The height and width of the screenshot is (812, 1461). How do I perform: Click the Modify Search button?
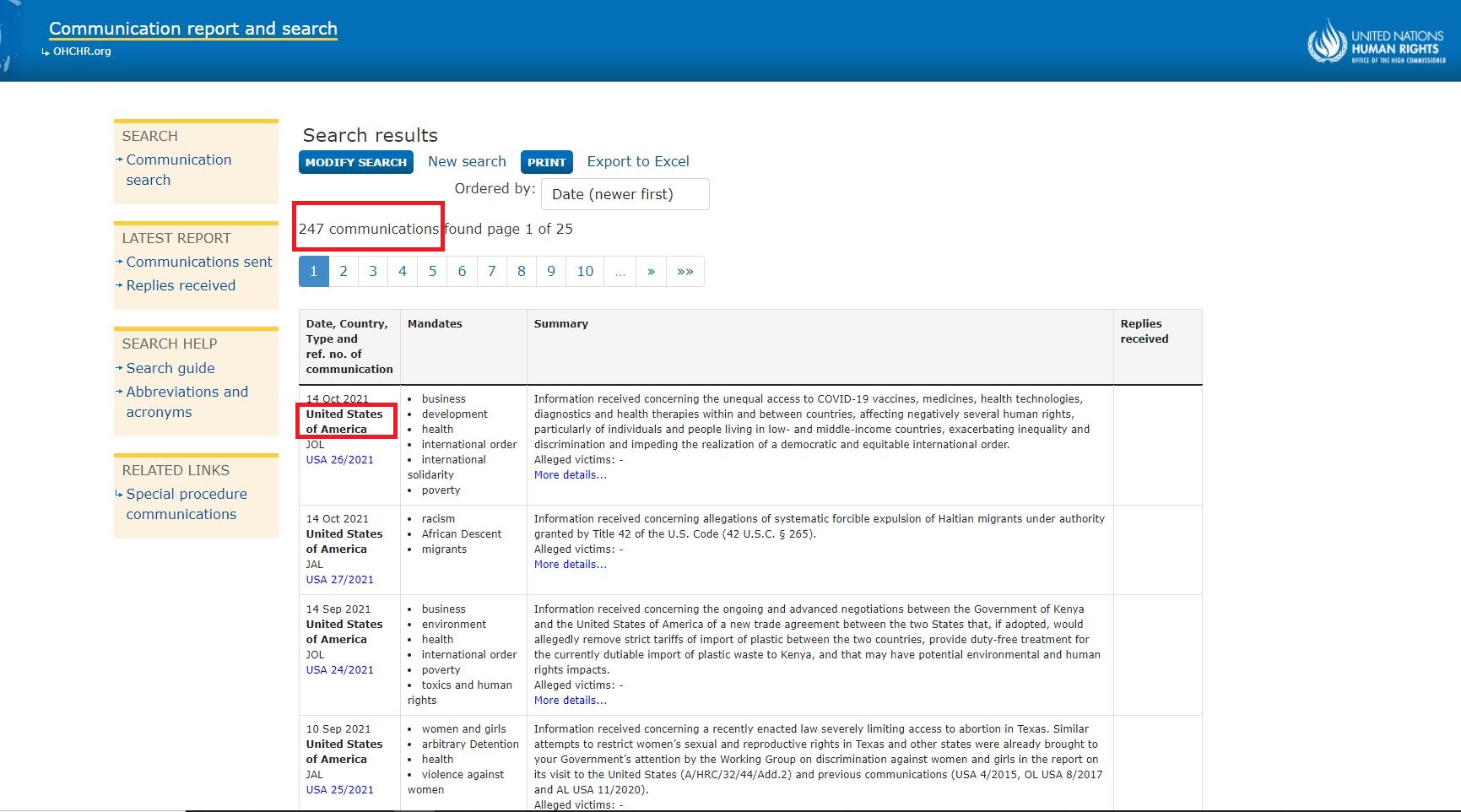355,162
